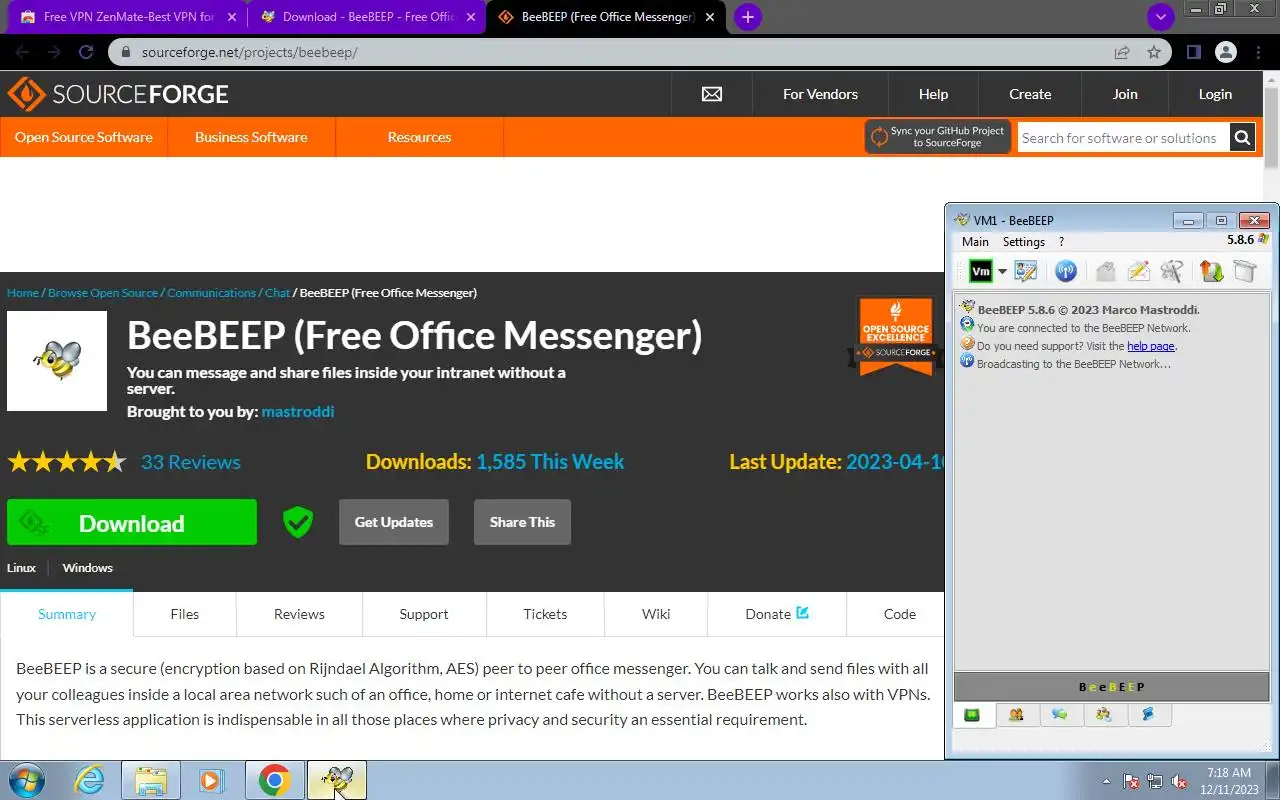
Task: Toggle Chrome side panel icon
Action: point(1193,52)
